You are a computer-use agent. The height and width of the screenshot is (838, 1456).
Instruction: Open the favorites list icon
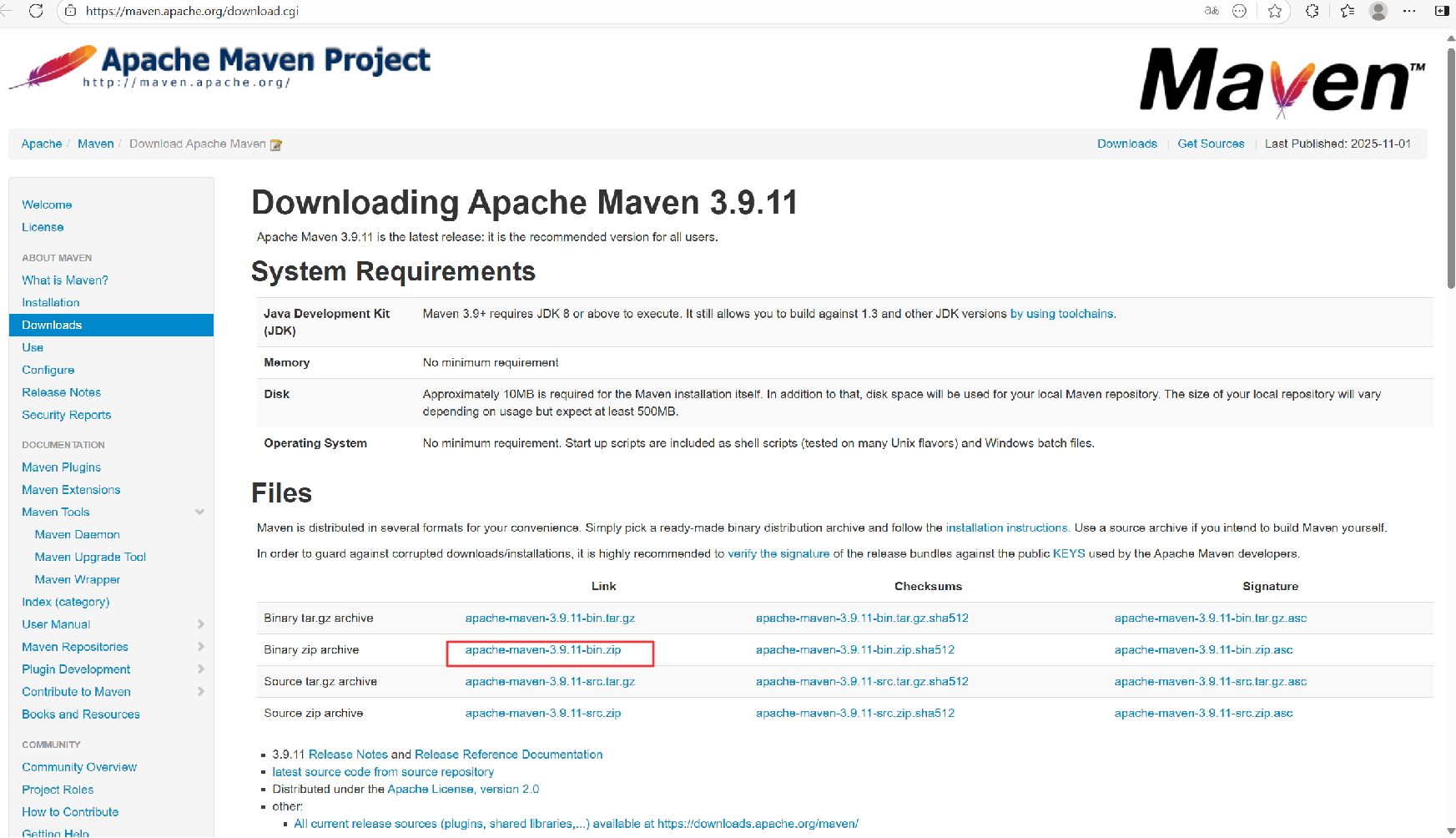tap(1348, 11)
